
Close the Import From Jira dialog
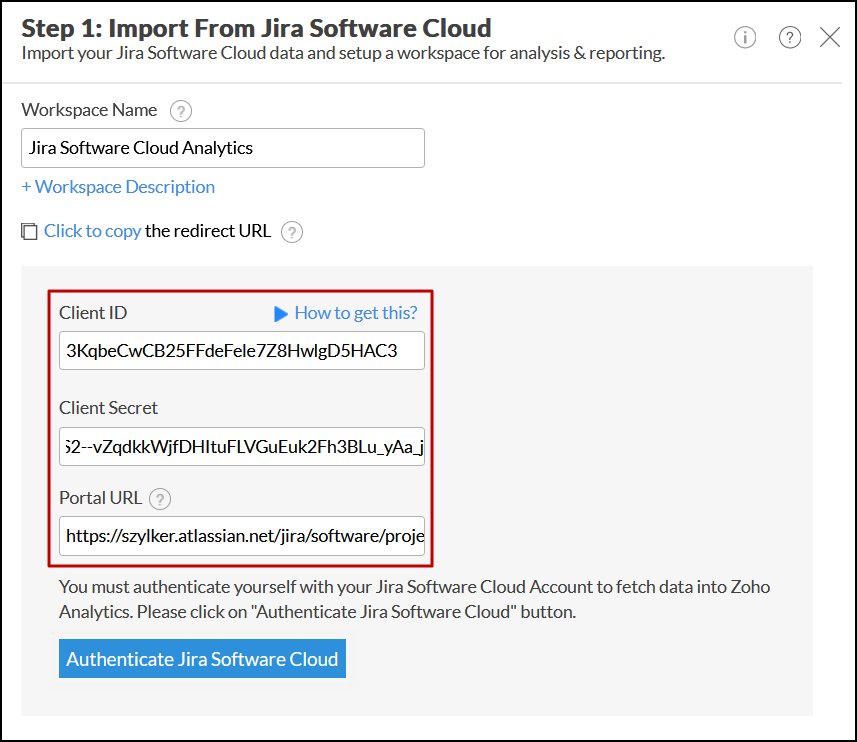tap(830, 38)
